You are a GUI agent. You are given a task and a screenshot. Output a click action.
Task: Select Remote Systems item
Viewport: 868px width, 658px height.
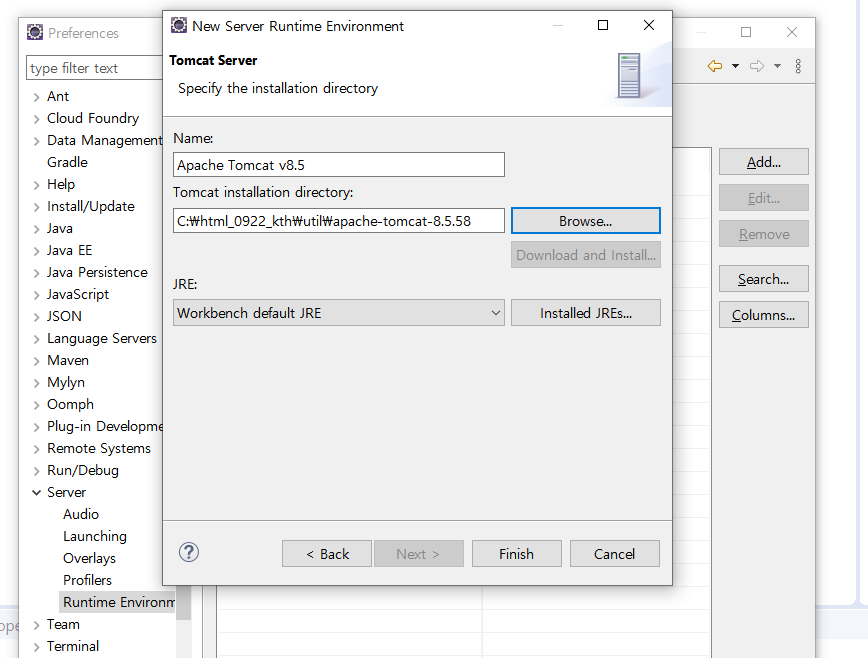coord(99,448)
